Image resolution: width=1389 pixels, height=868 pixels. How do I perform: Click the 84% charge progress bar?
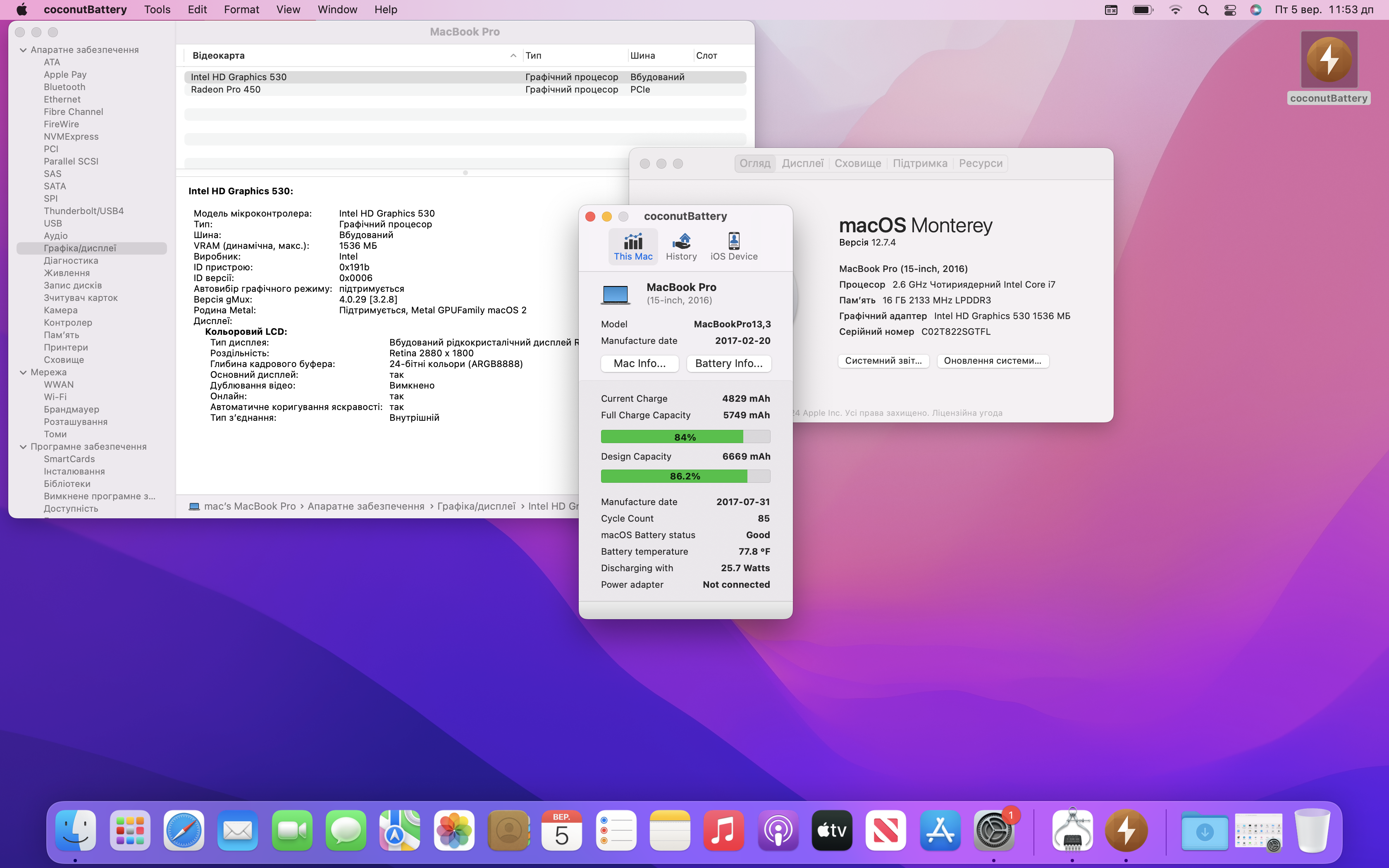tap(685, 437)
